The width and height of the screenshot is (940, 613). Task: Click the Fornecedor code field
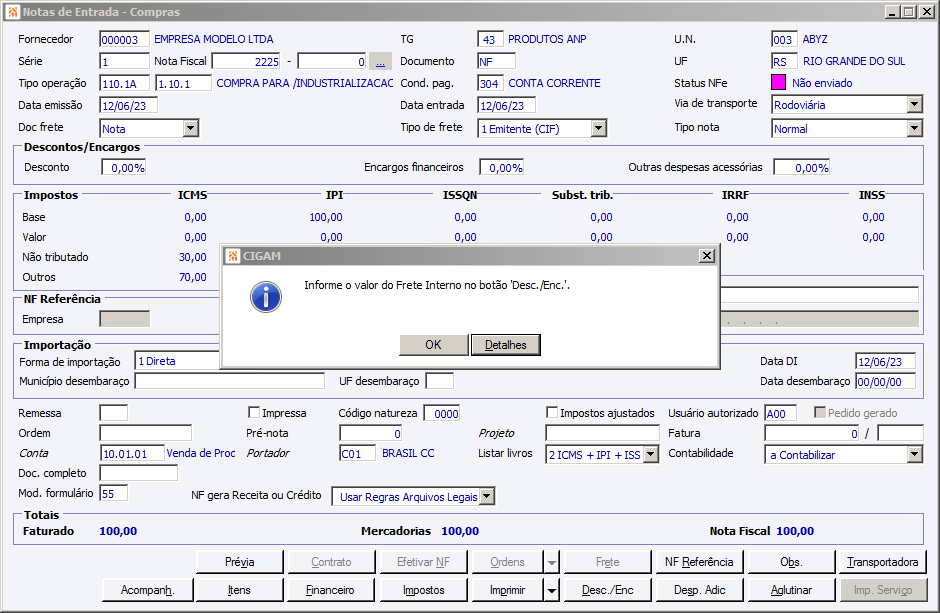124,39
